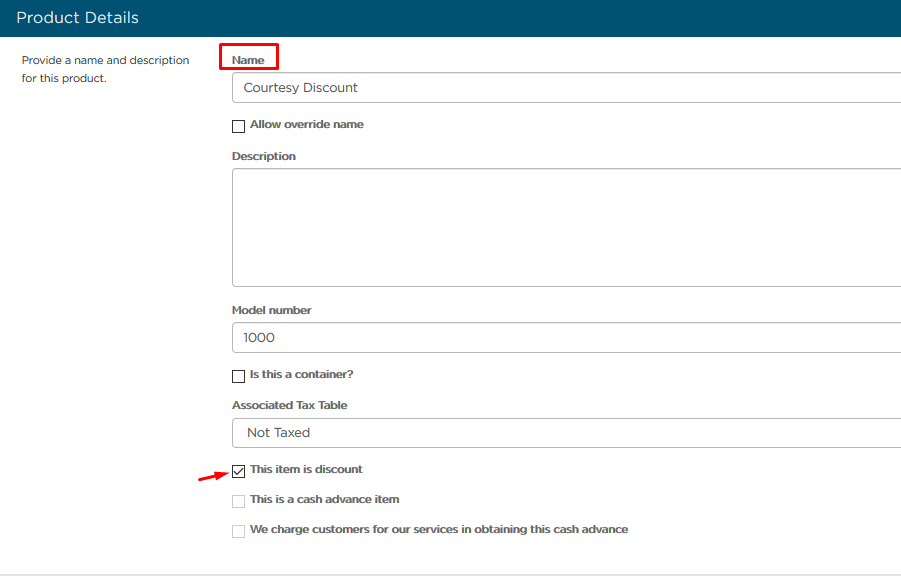
Task: Click the Name field label
Action: point(248,60)
